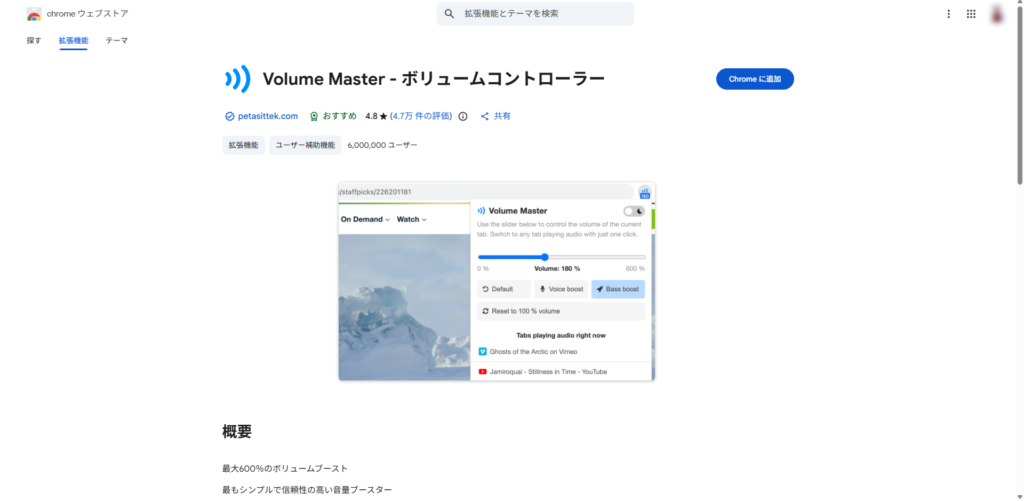Open the three-dot more options menu
Image resolution: width=1024 pixels, height=501 pixels.
(948, 14)
